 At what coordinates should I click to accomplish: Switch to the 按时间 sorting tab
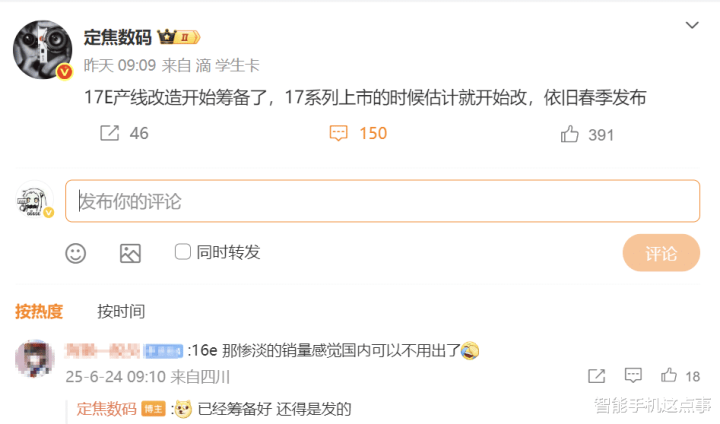[x=121, y=311]
